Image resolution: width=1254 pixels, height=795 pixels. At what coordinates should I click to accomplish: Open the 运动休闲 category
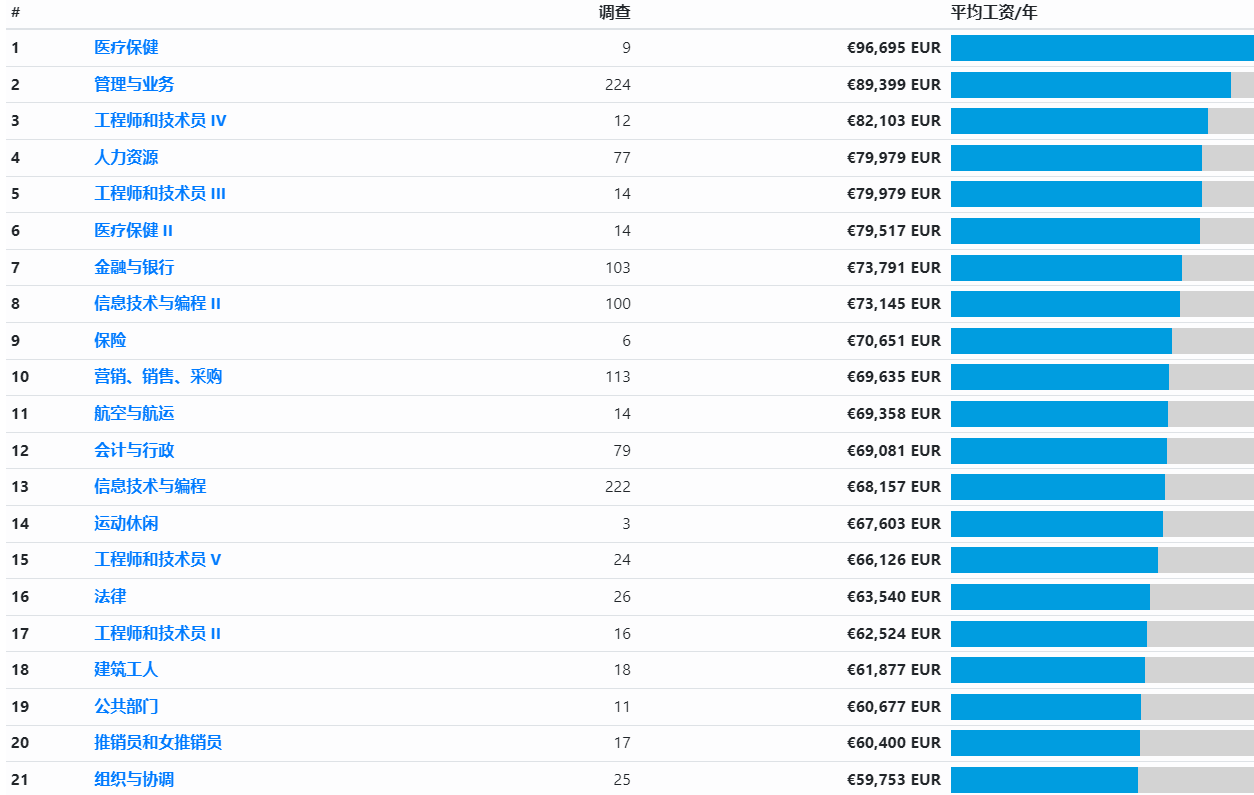click(126, 523)
